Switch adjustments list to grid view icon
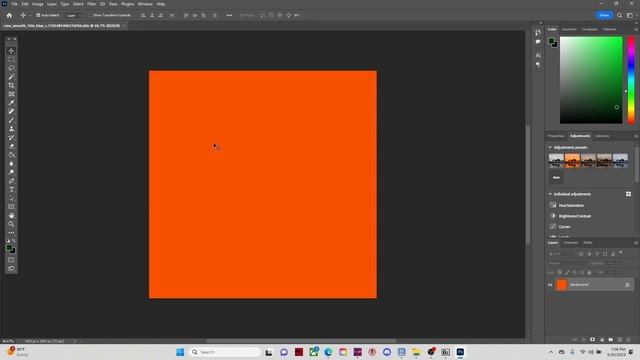640x360 pixels. (629, 194)
